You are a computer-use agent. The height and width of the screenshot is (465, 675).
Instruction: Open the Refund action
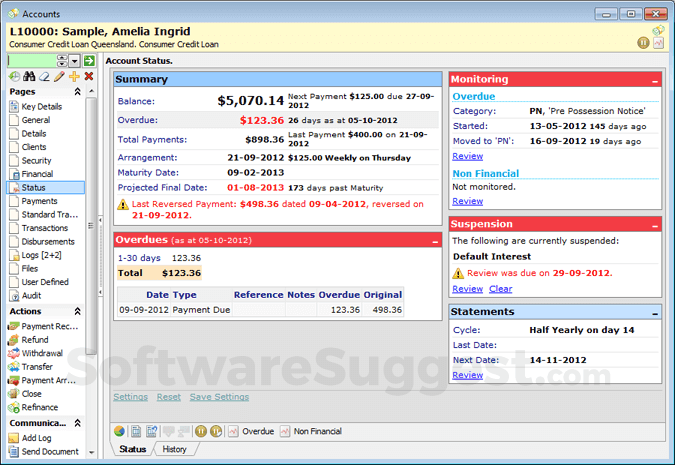pos(36,339)
